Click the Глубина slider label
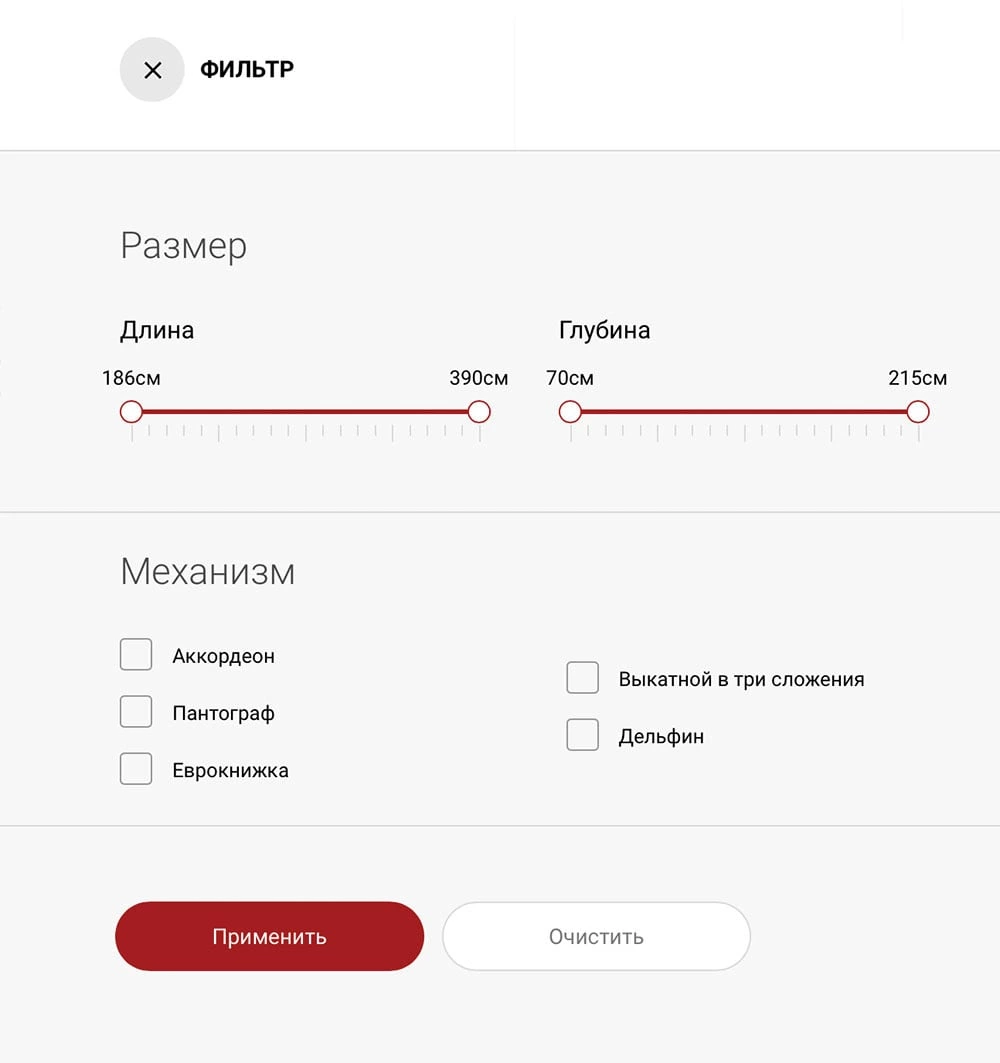This screenshot has height=1063, width=1000. click(604, 331)
